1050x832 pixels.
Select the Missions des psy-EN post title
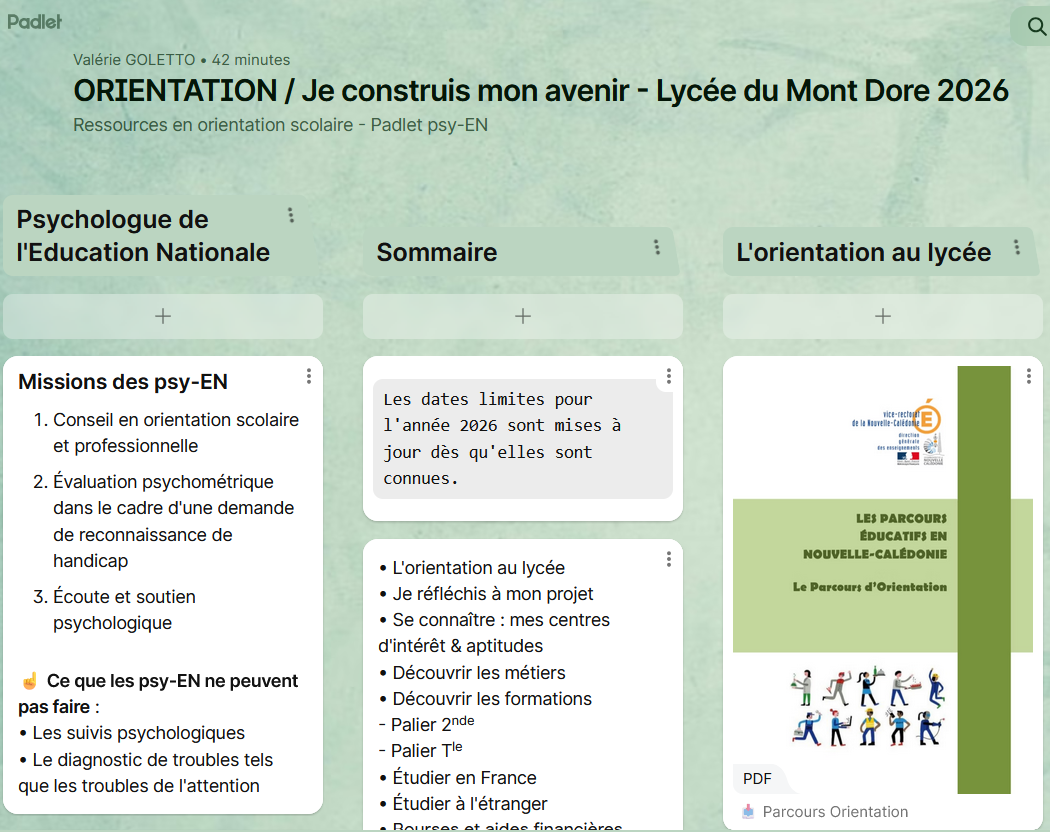click(x=123, y=382)
